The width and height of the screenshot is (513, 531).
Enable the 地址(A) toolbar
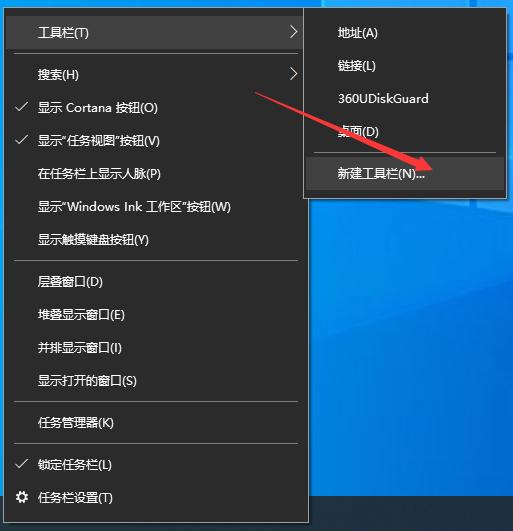pos(405,33)
